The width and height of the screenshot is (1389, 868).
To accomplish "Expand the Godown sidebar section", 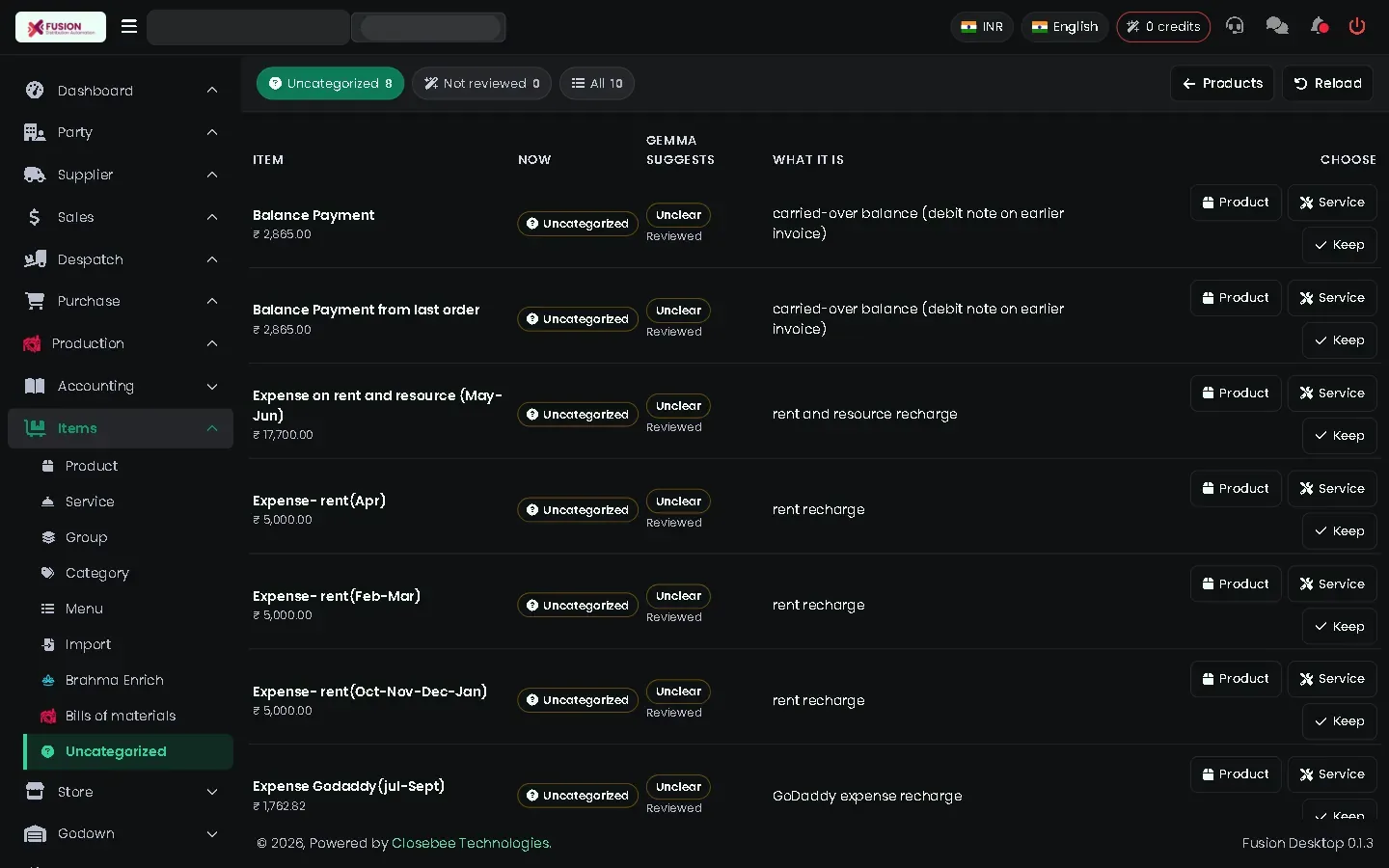I will [x=121, y=833].
